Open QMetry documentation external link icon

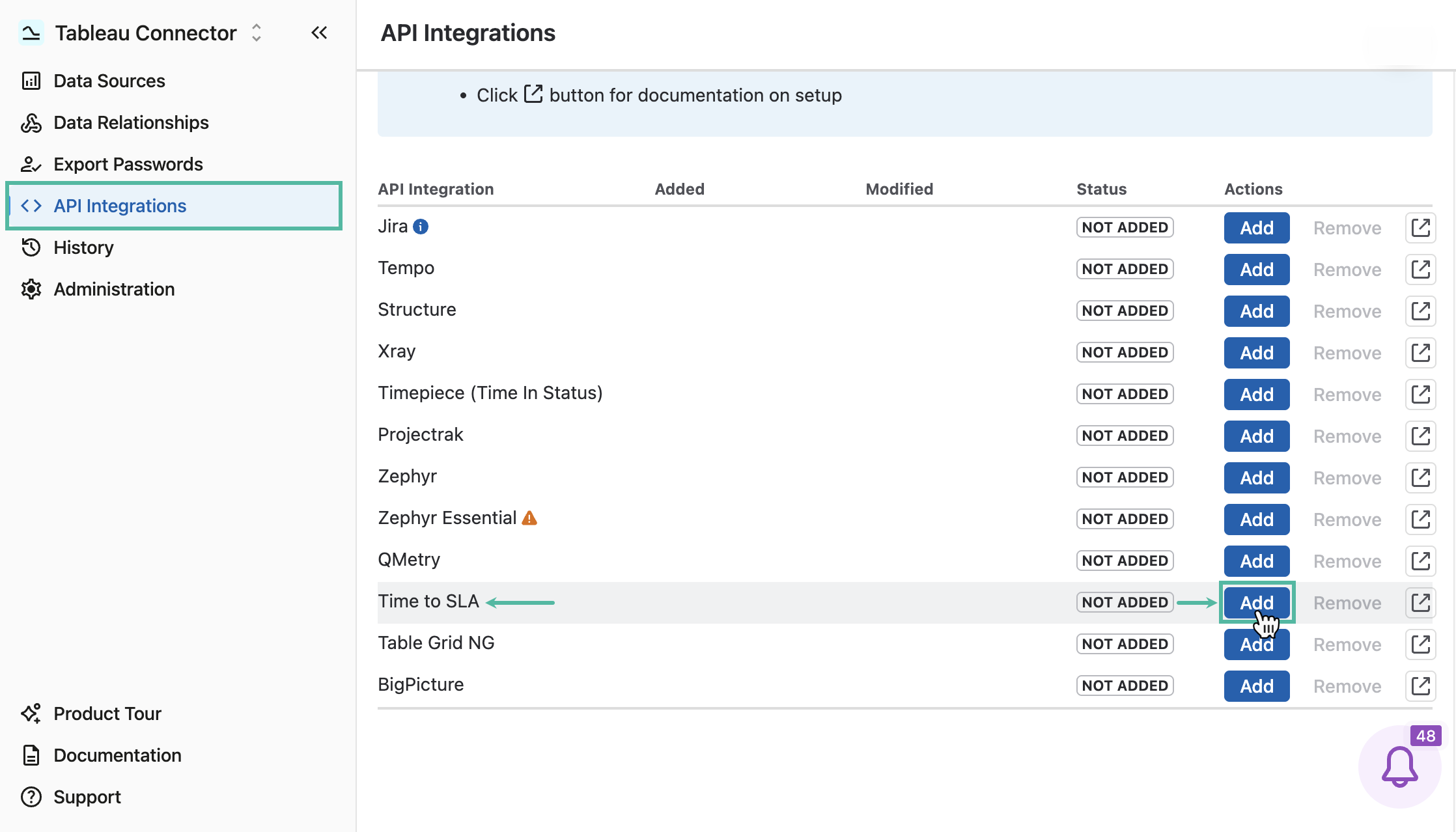(1420, 561)
